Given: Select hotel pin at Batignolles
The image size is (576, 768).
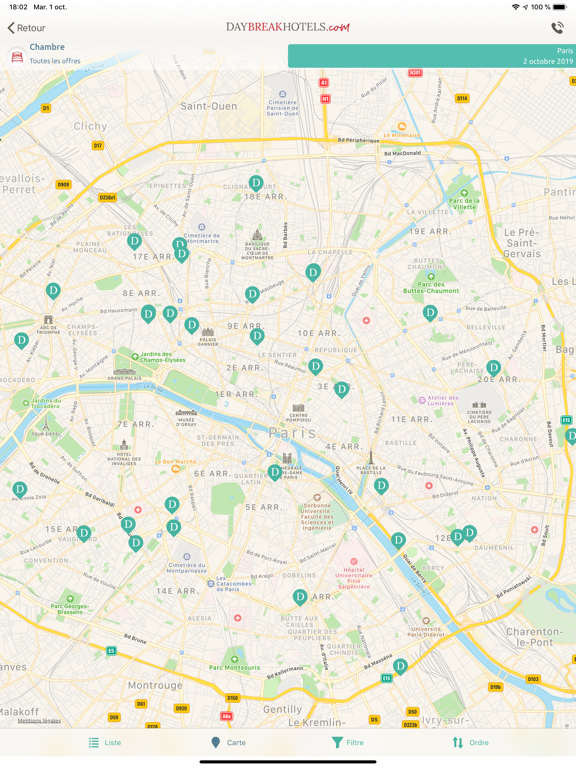Looking at the screenshot, I should (134, 241).
